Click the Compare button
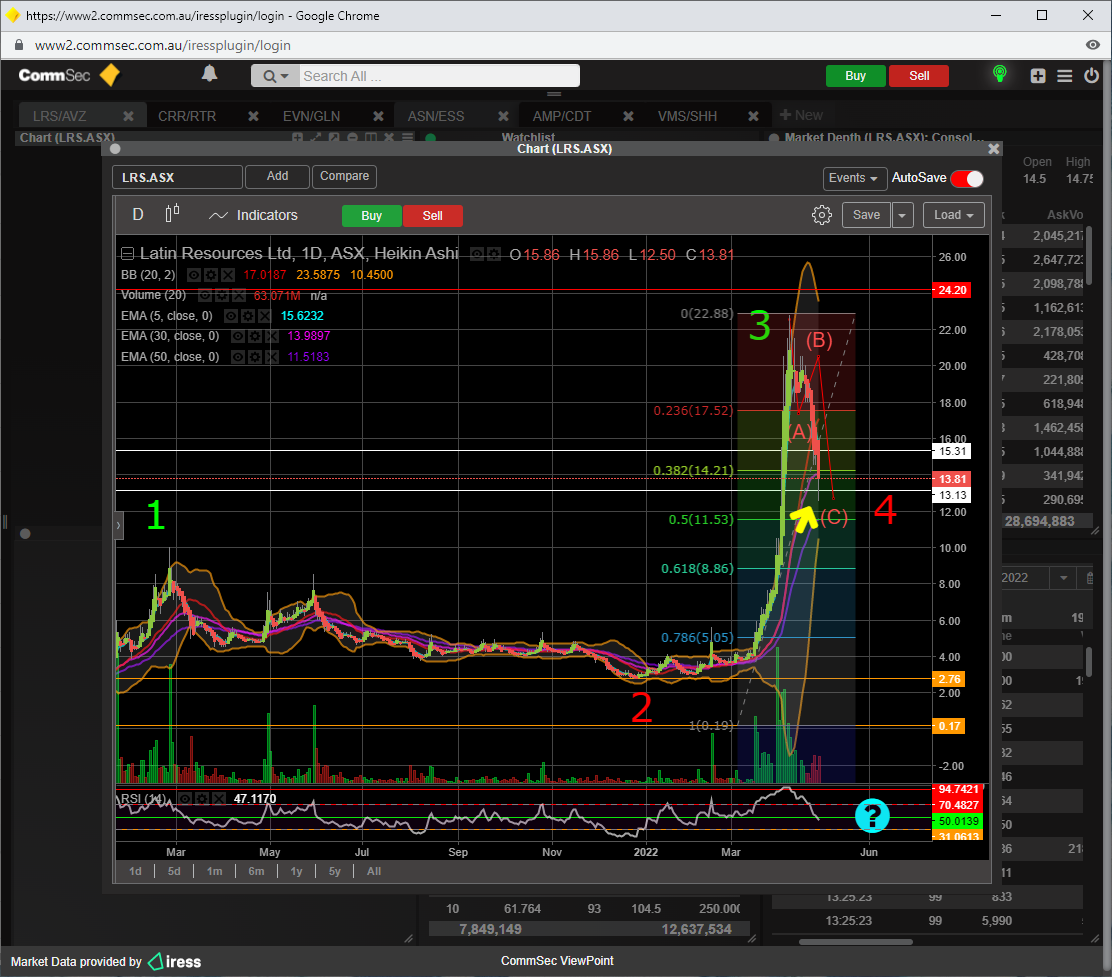Image resolution: width=1112 pixels, height=977 pixels. pyautogui.click(x=344, y=177)
